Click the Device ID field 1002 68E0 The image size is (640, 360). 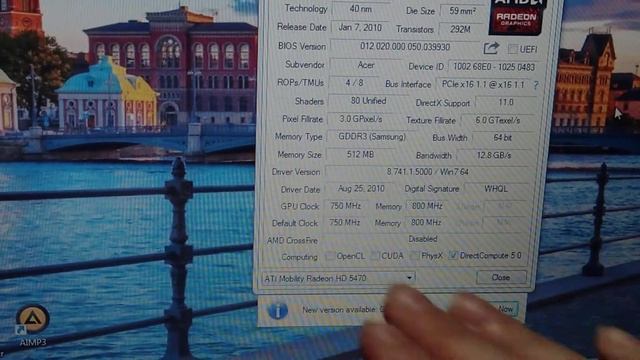pos(494,67)
